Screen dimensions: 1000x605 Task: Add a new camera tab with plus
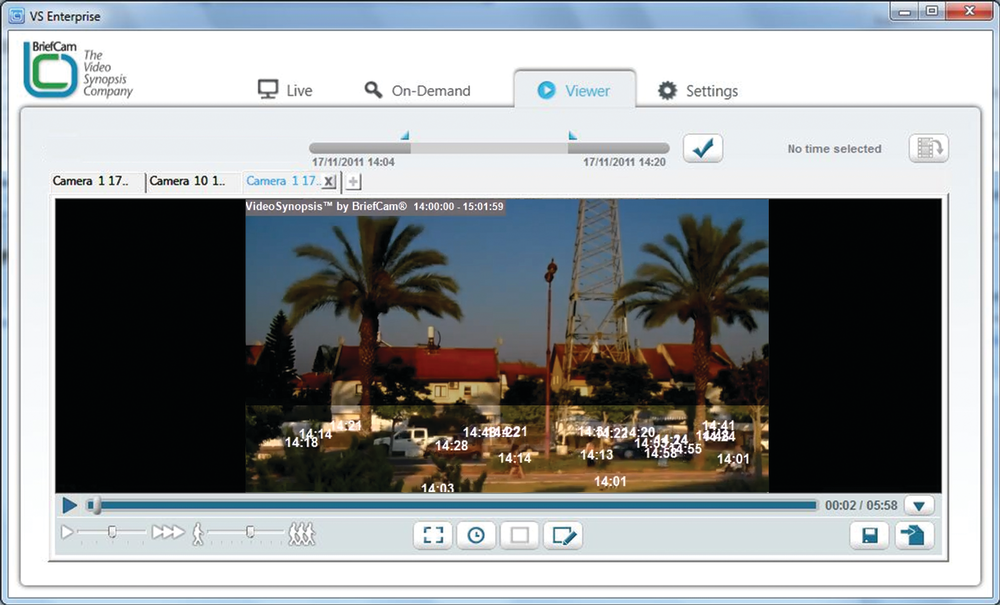(x=353, y=182)
